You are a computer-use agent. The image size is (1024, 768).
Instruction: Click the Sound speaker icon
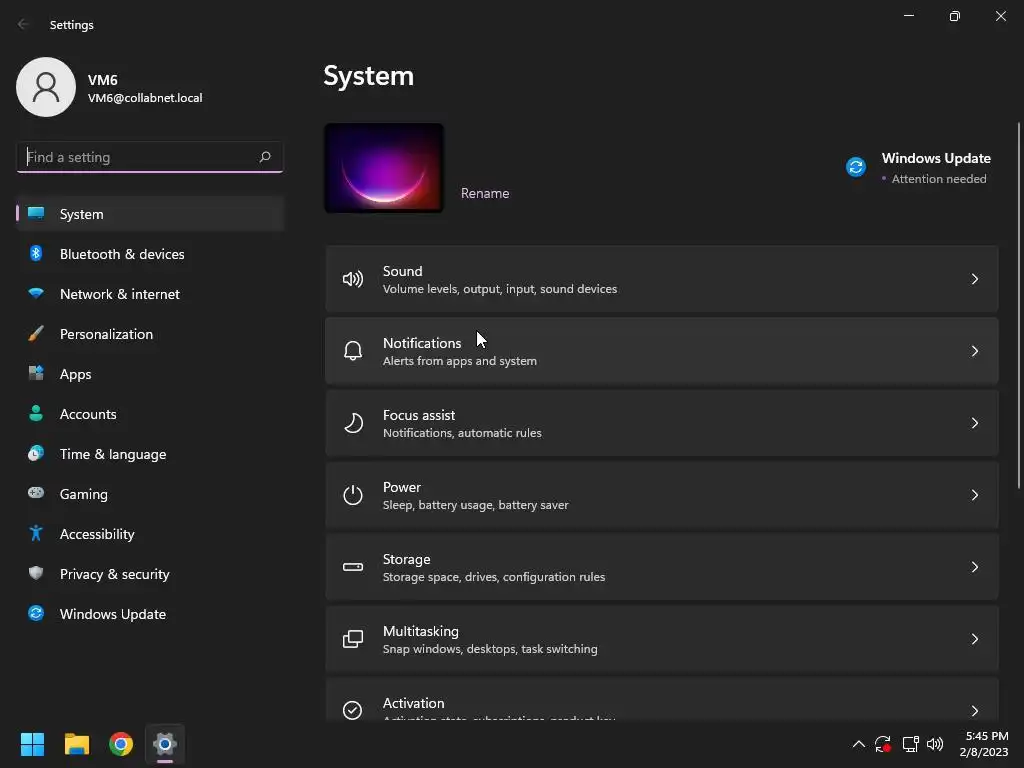(353, 280)
